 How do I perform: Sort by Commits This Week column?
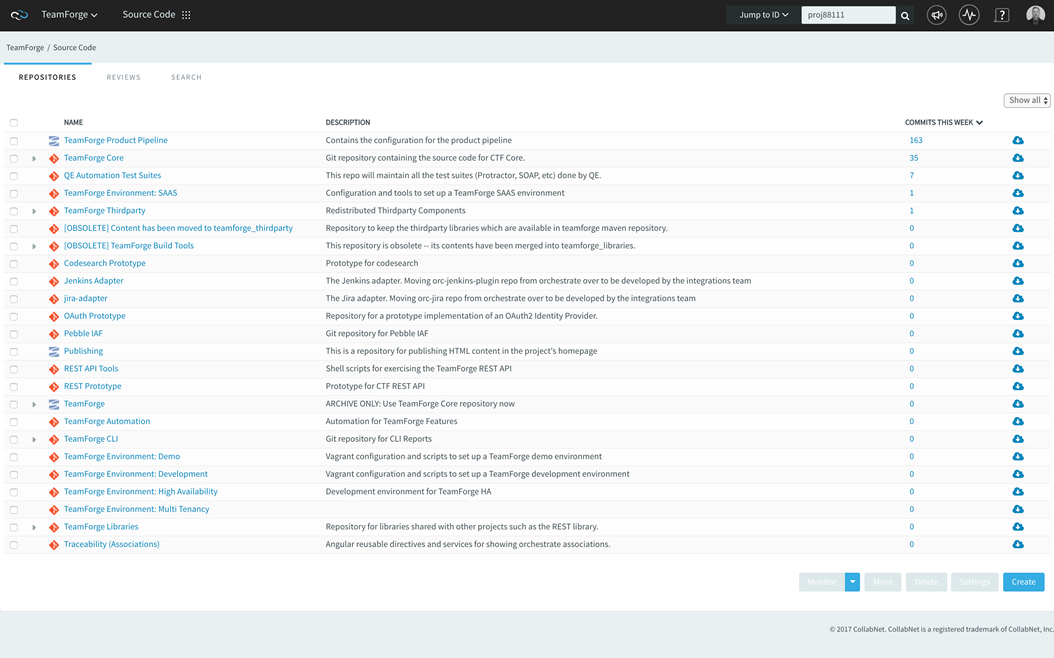(x=944, y=122)
